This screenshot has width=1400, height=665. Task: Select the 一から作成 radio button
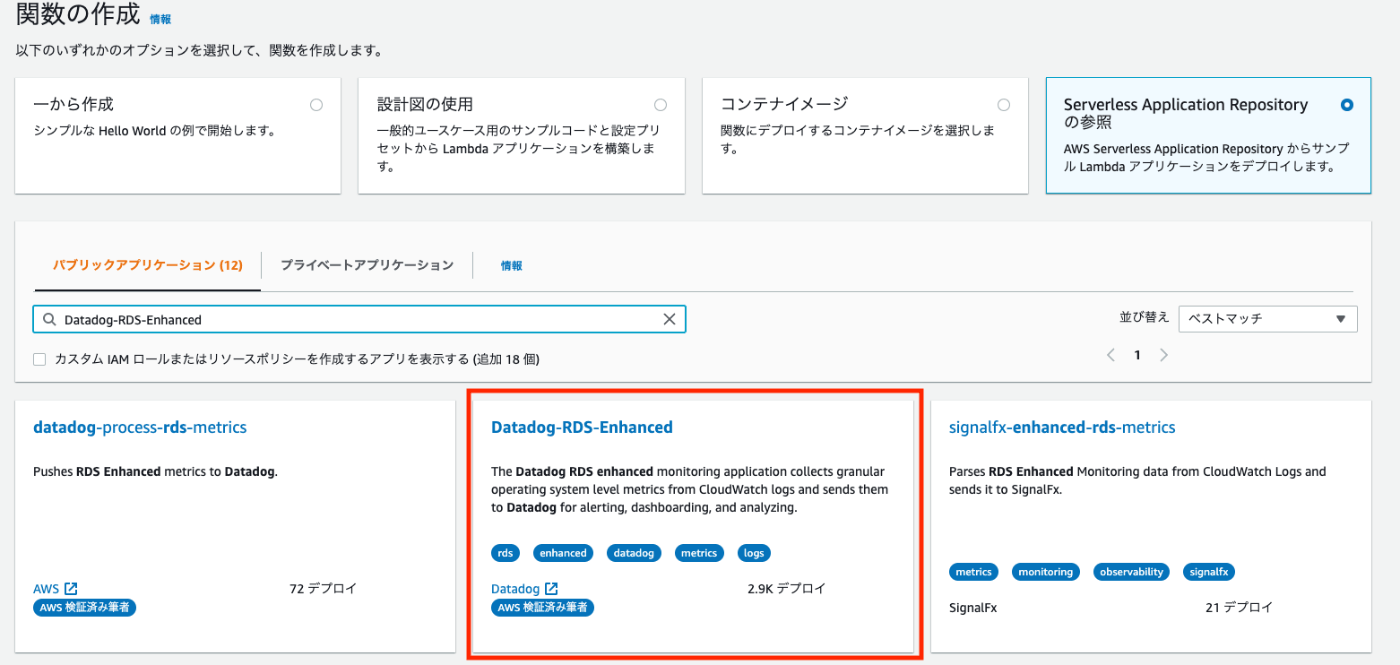[x=316, y=103]
